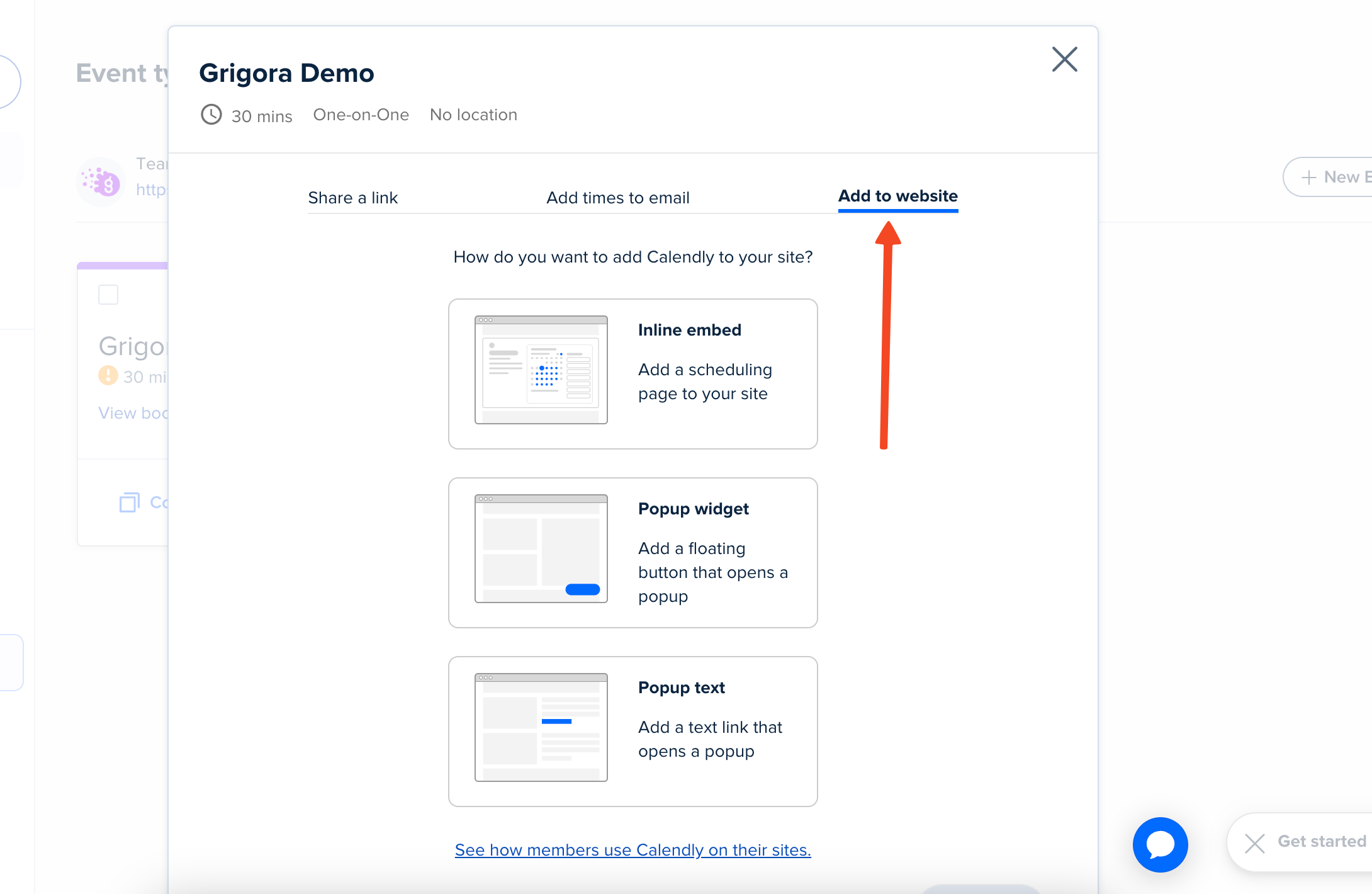Open 'See how members use Calendly' link

pos(633,850)
